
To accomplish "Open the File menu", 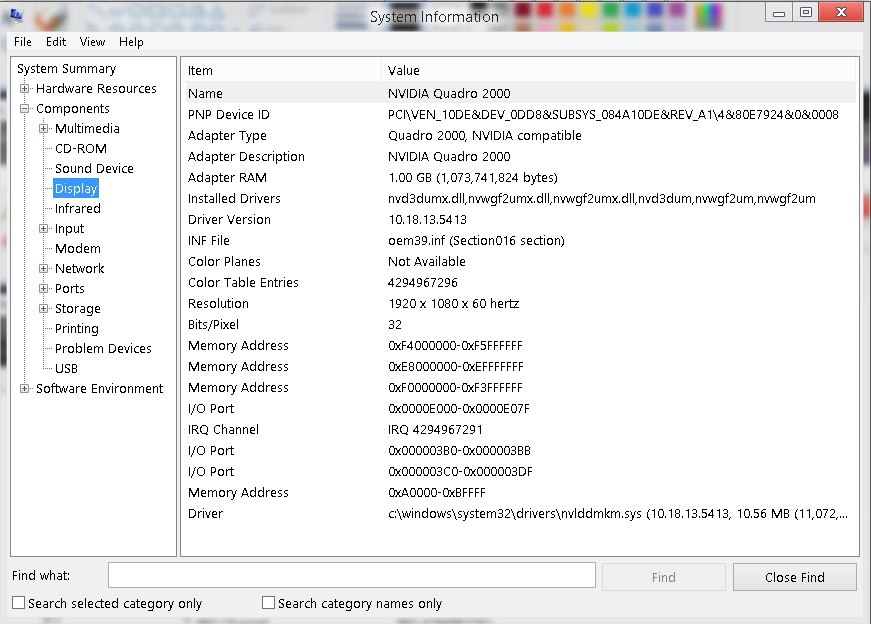I will click(23, 42).
